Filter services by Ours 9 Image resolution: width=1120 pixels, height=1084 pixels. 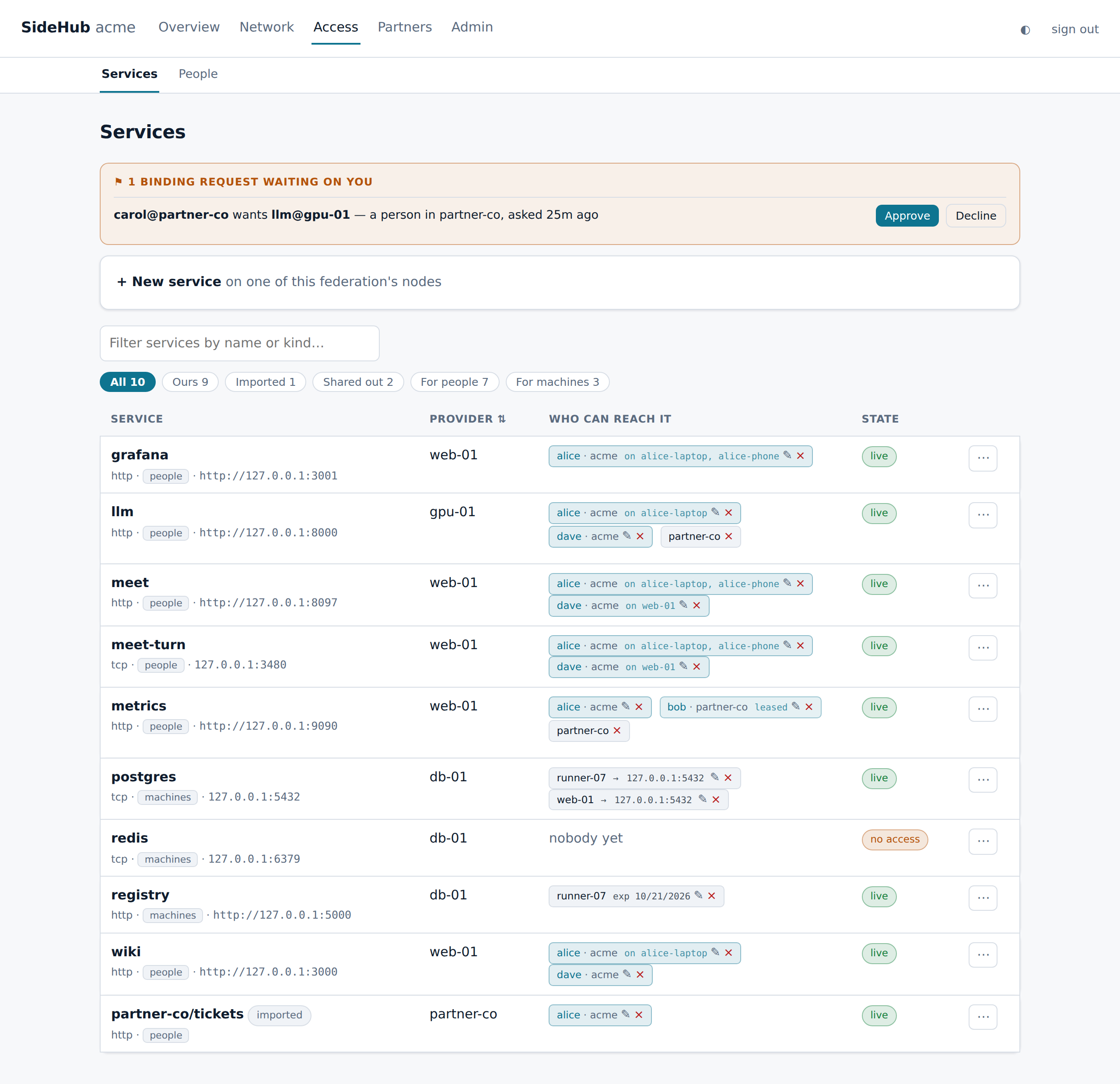click(190, 382)
